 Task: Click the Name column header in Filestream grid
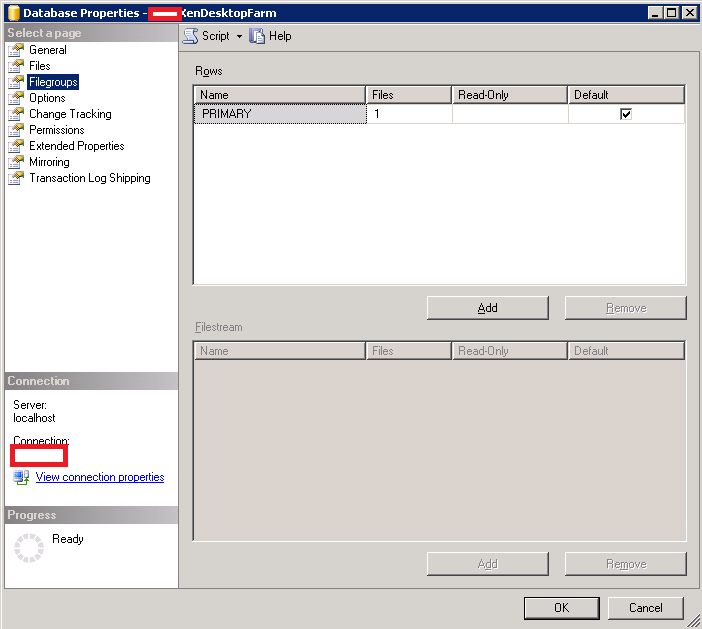[x=280, y=351]
